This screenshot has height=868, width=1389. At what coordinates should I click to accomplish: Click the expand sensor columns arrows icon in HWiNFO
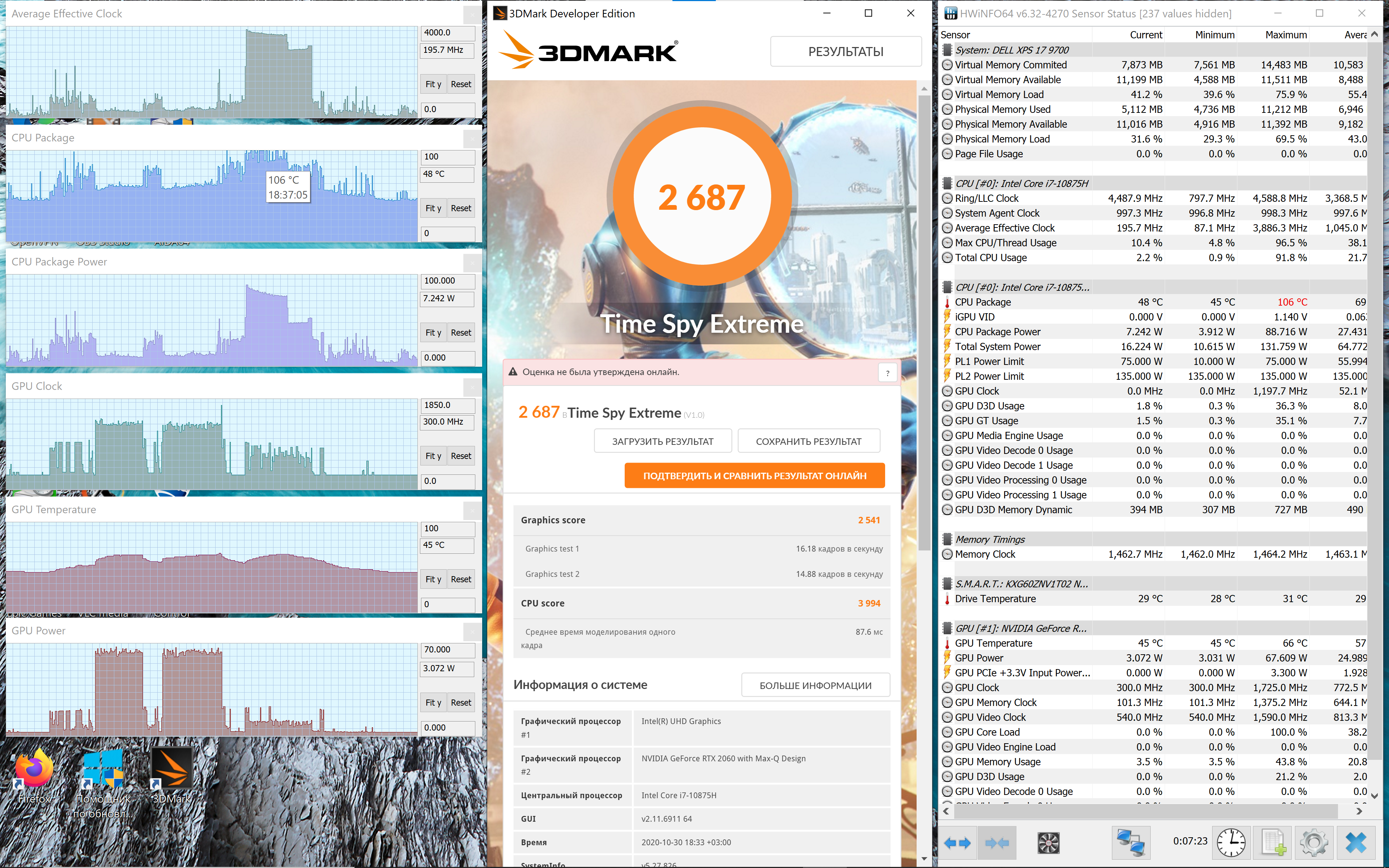[957, 842]
